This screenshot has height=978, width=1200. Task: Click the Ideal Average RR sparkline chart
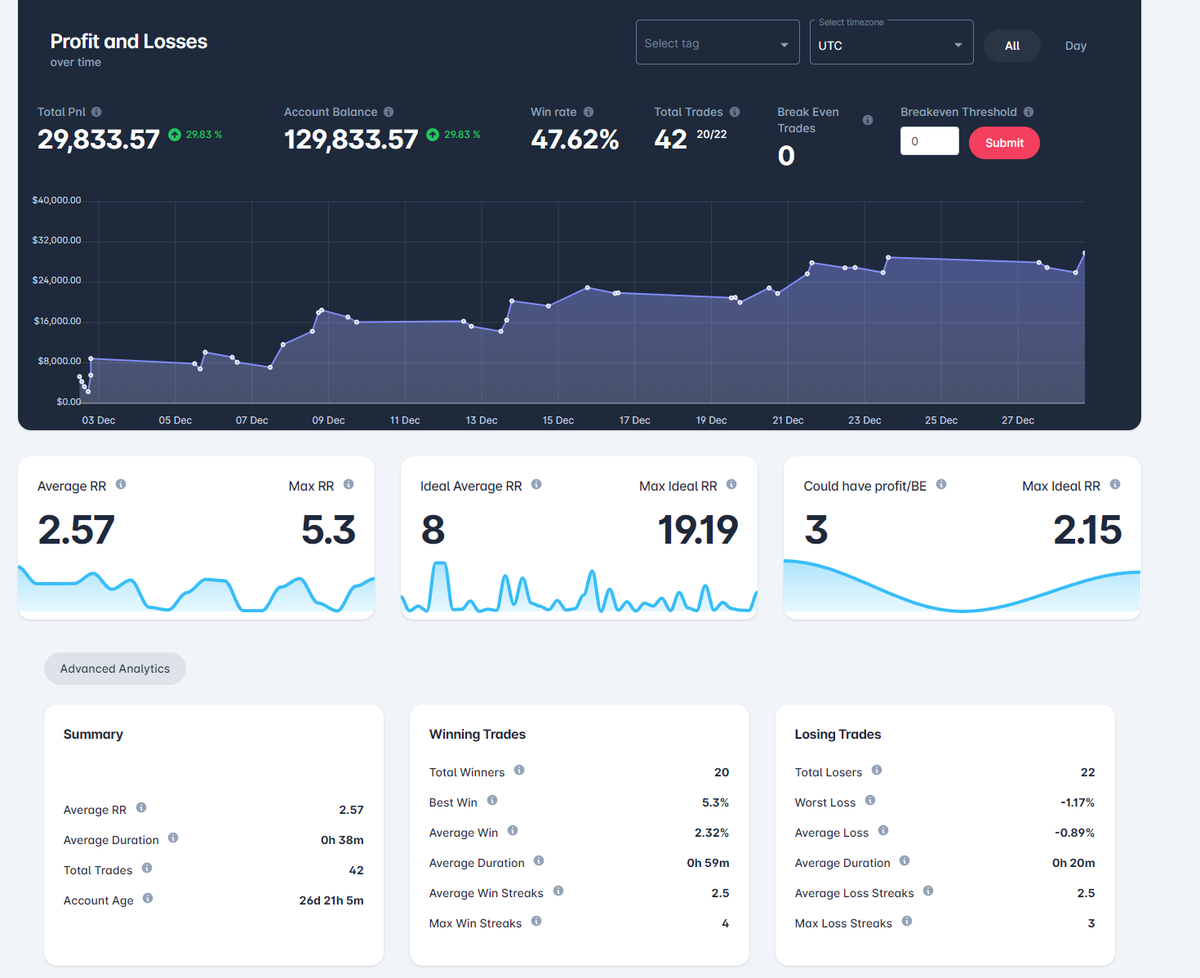tap(579, 589)
